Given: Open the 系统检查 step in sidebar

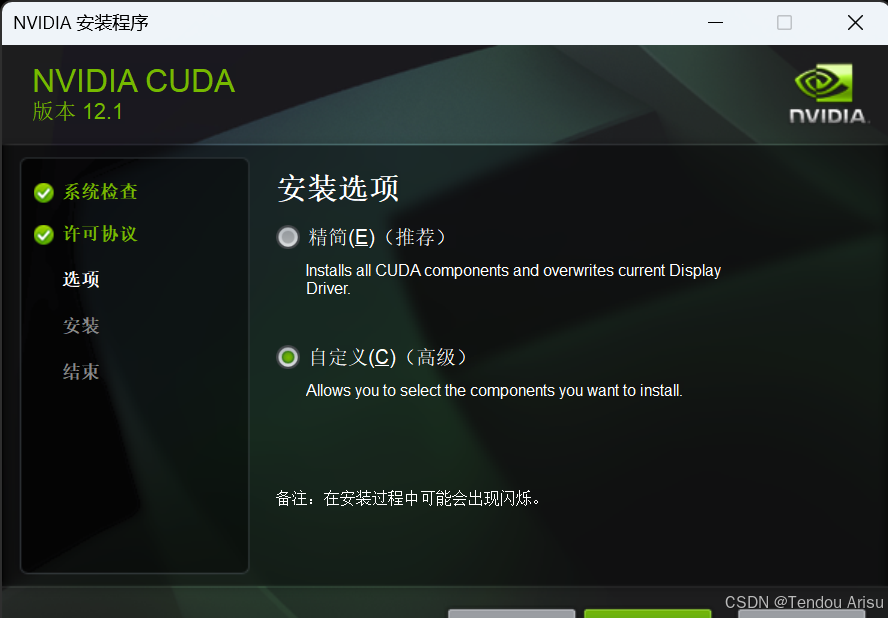Looking at the screenshot, I should pos(100,191).
